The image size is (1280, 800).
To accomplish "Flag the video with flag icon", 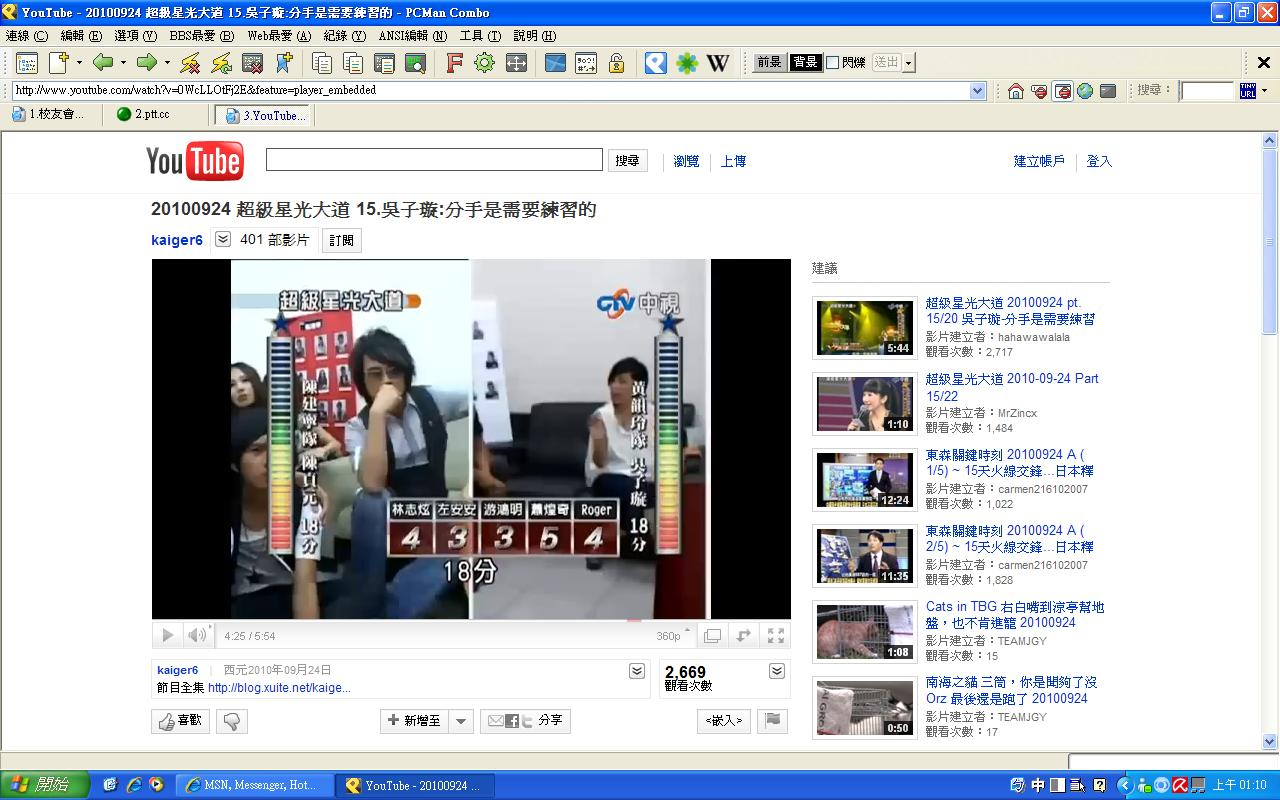I will 772,720.
